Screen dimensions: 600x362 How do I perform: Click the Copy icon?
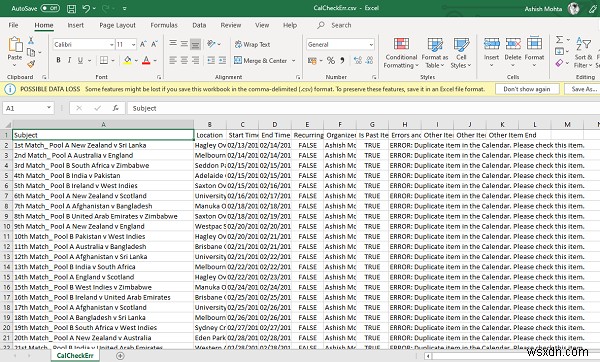pos(31,52)
